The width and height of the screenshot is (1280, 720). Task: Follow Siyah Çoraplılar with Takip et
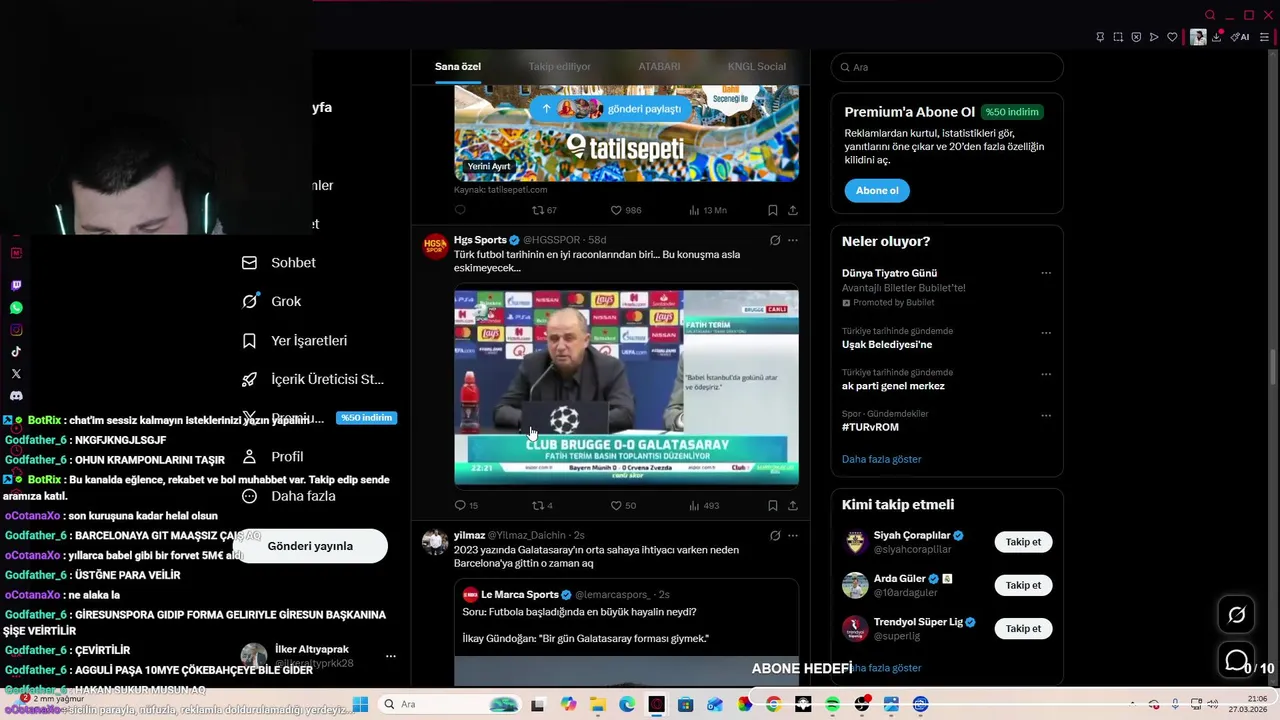coord(1023,542)
